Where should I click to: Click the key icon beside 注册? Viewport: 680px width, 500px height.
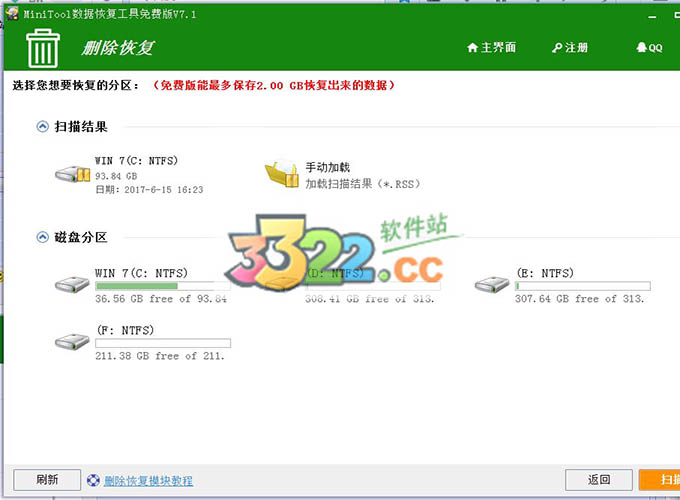pyautogui.click(x=557, y=48)
